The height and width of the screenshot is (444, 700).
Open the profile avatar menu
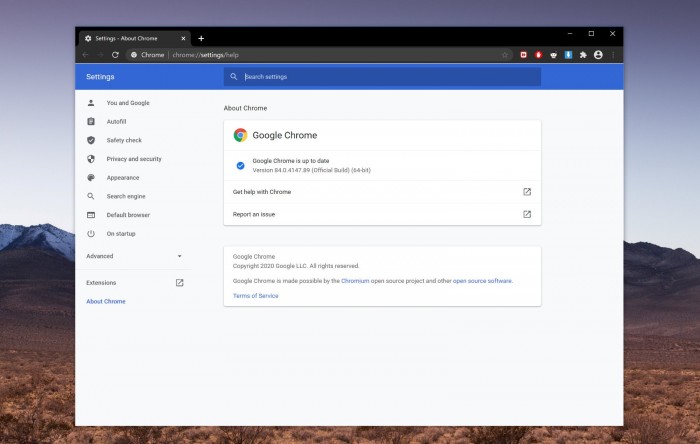click(x=598, y=55)
